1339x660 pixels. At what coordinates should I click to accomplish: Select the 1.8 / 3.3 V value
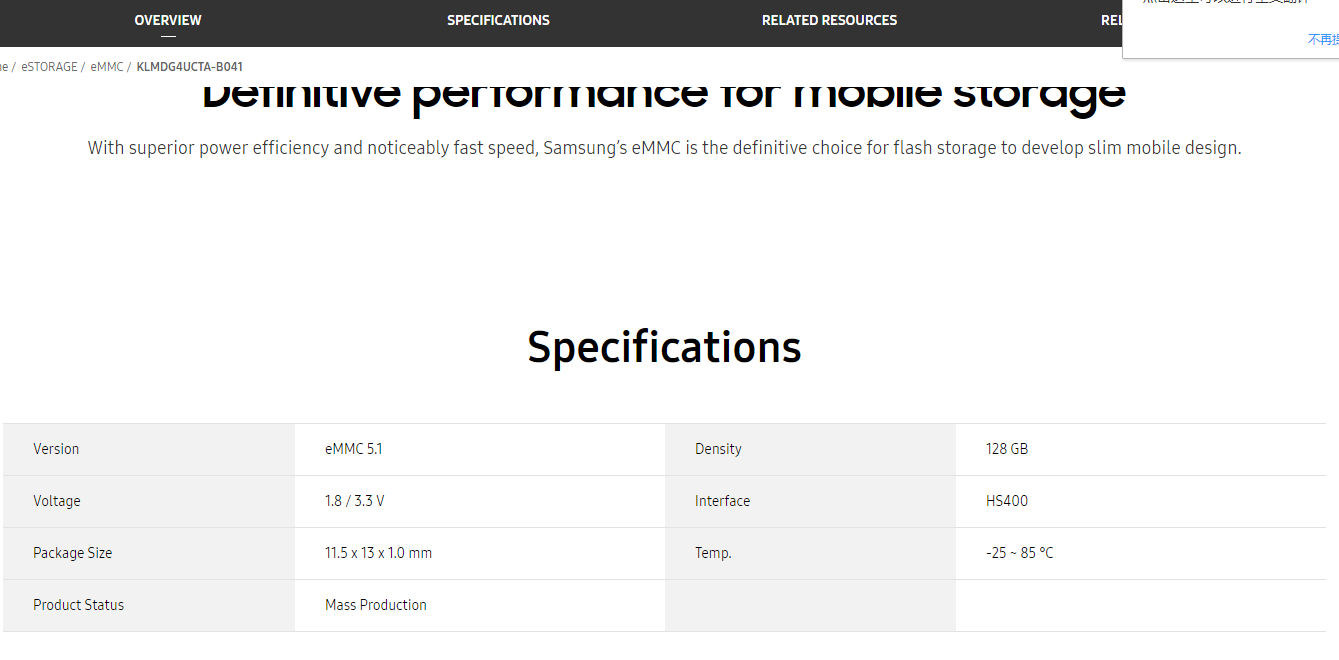pyautogui.click(x=354, y=501)
